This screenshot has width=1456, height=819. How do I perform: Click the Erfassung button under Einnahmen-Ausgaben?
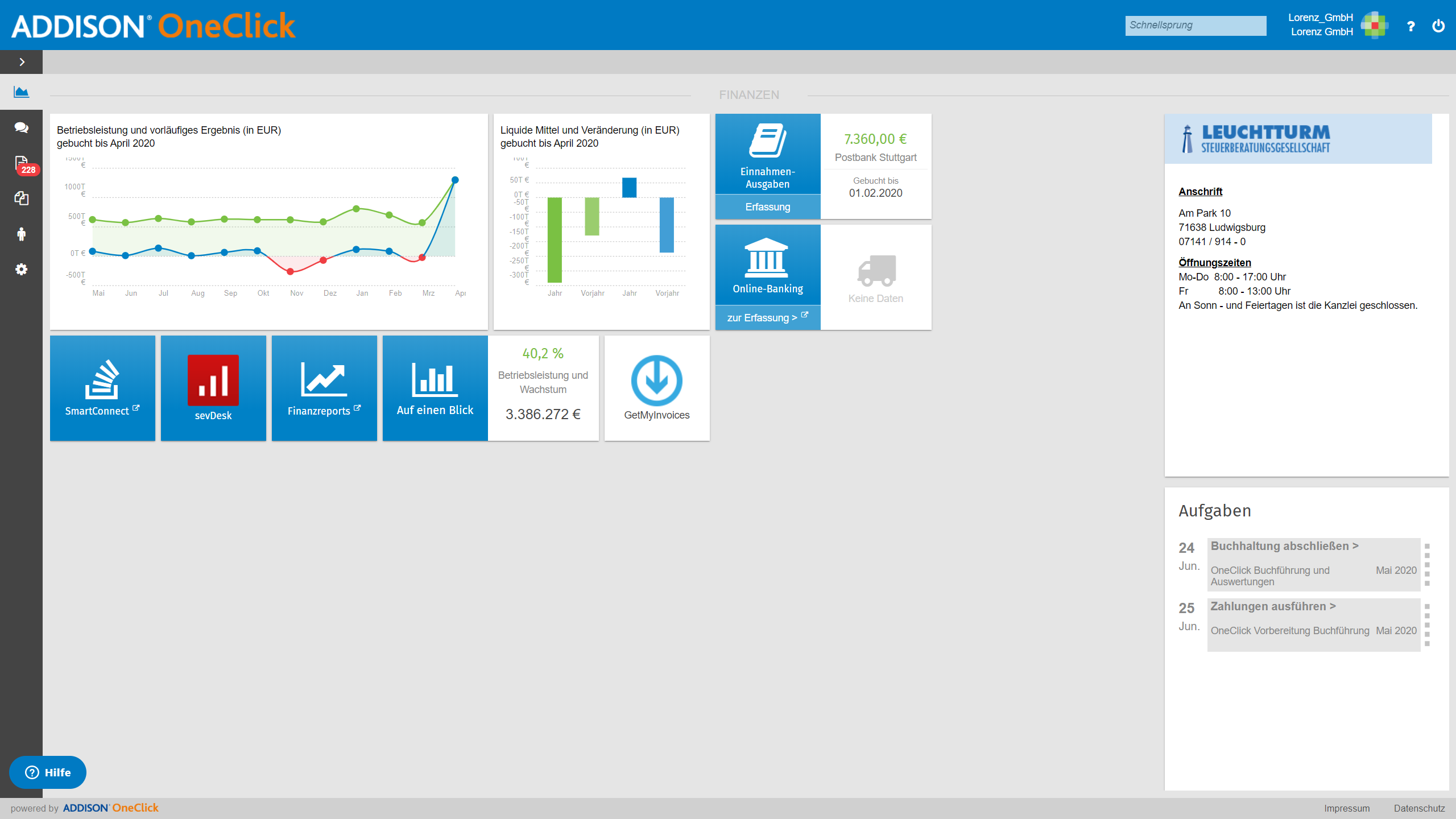pos(768,207)
